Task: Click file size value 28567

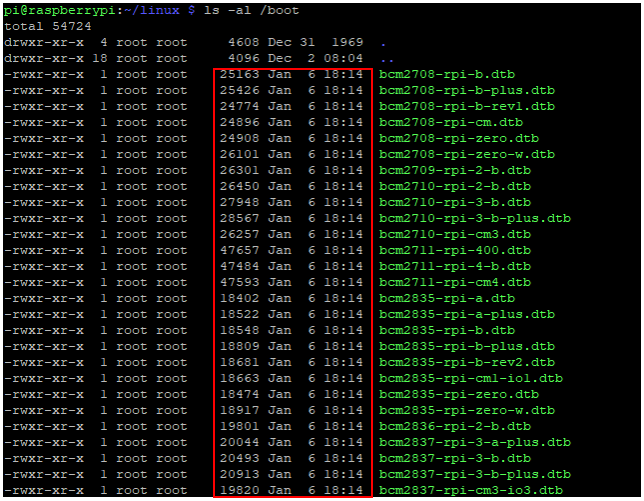Action: click(239, 218)
